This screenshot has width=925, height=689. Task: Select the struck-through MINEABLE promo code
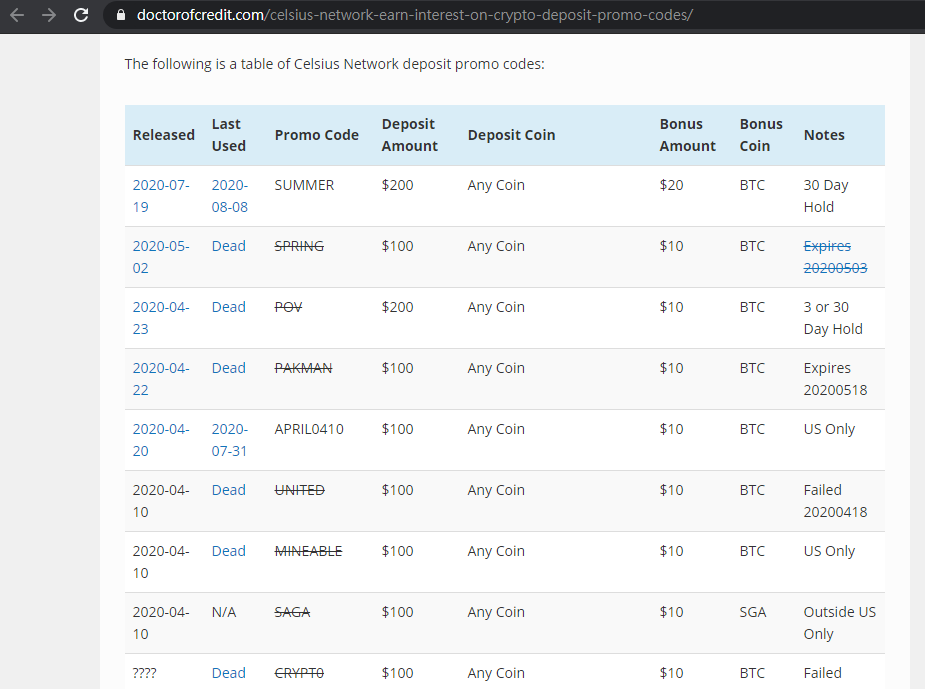309,551
